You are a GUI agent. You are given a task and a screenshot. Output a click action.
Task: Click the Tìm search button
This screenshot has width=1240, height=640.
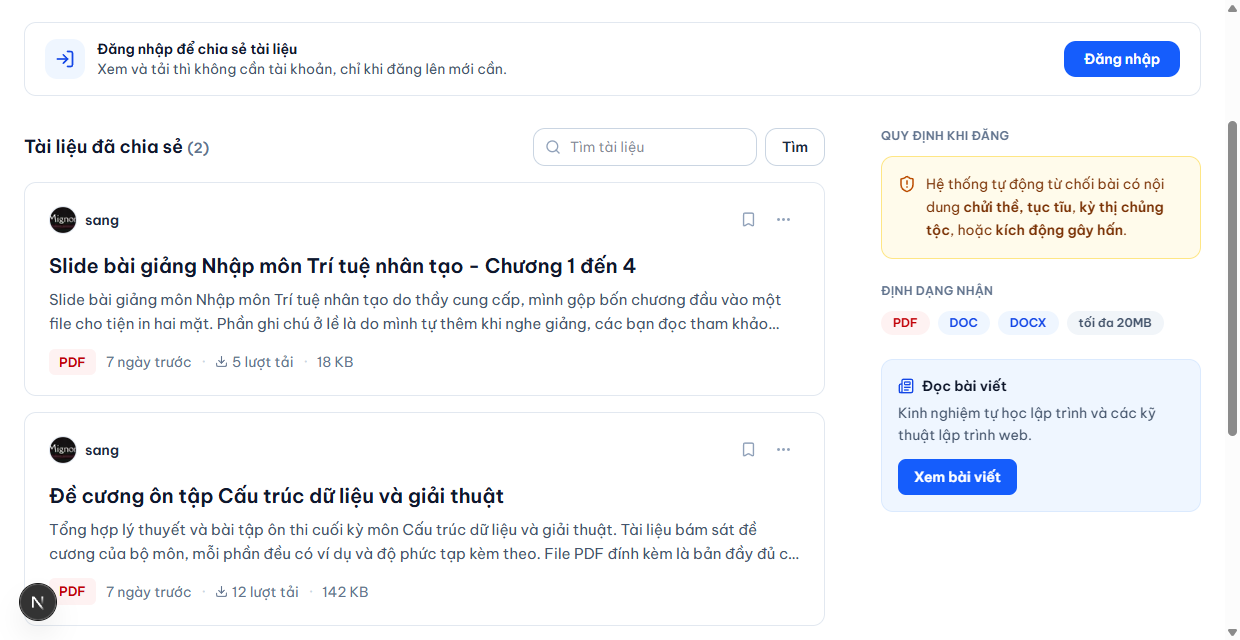pos(795,147)
